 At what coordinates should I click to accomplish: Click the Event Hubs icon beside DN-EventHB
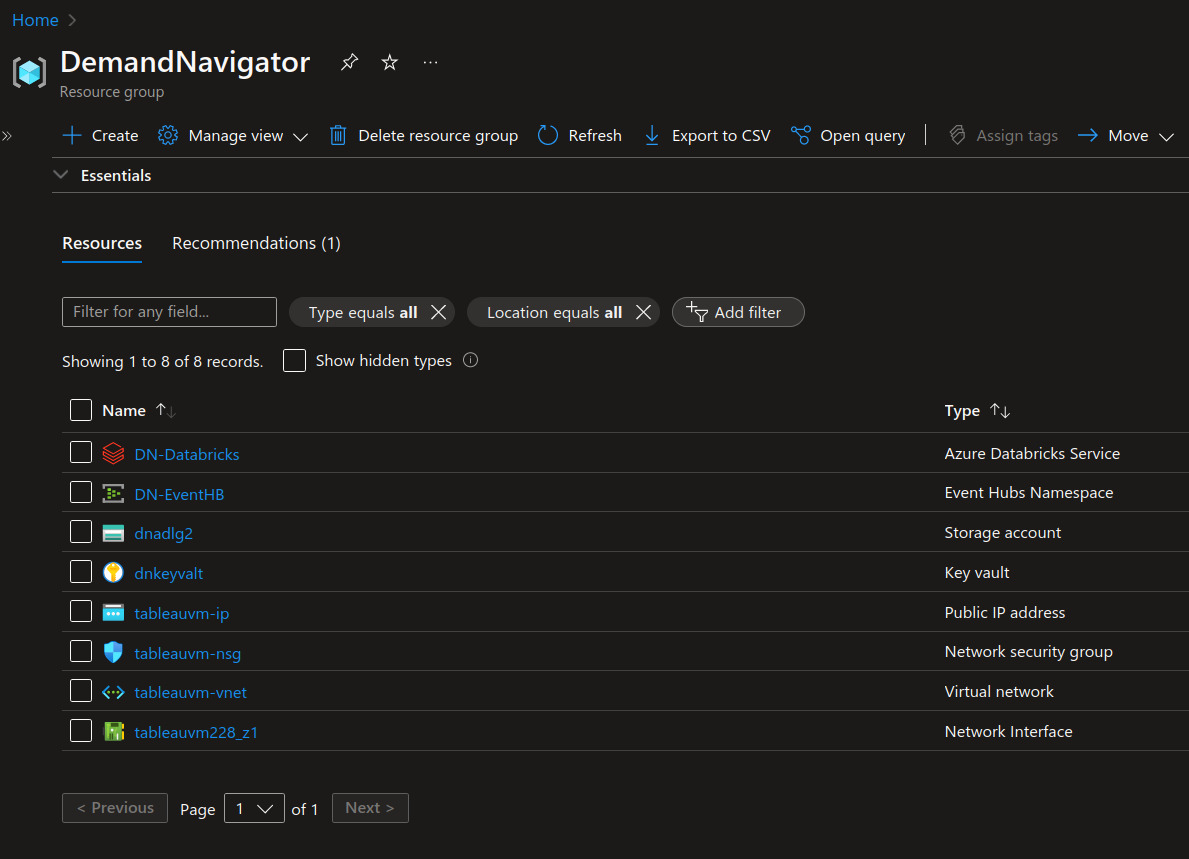tap(113, 494)
